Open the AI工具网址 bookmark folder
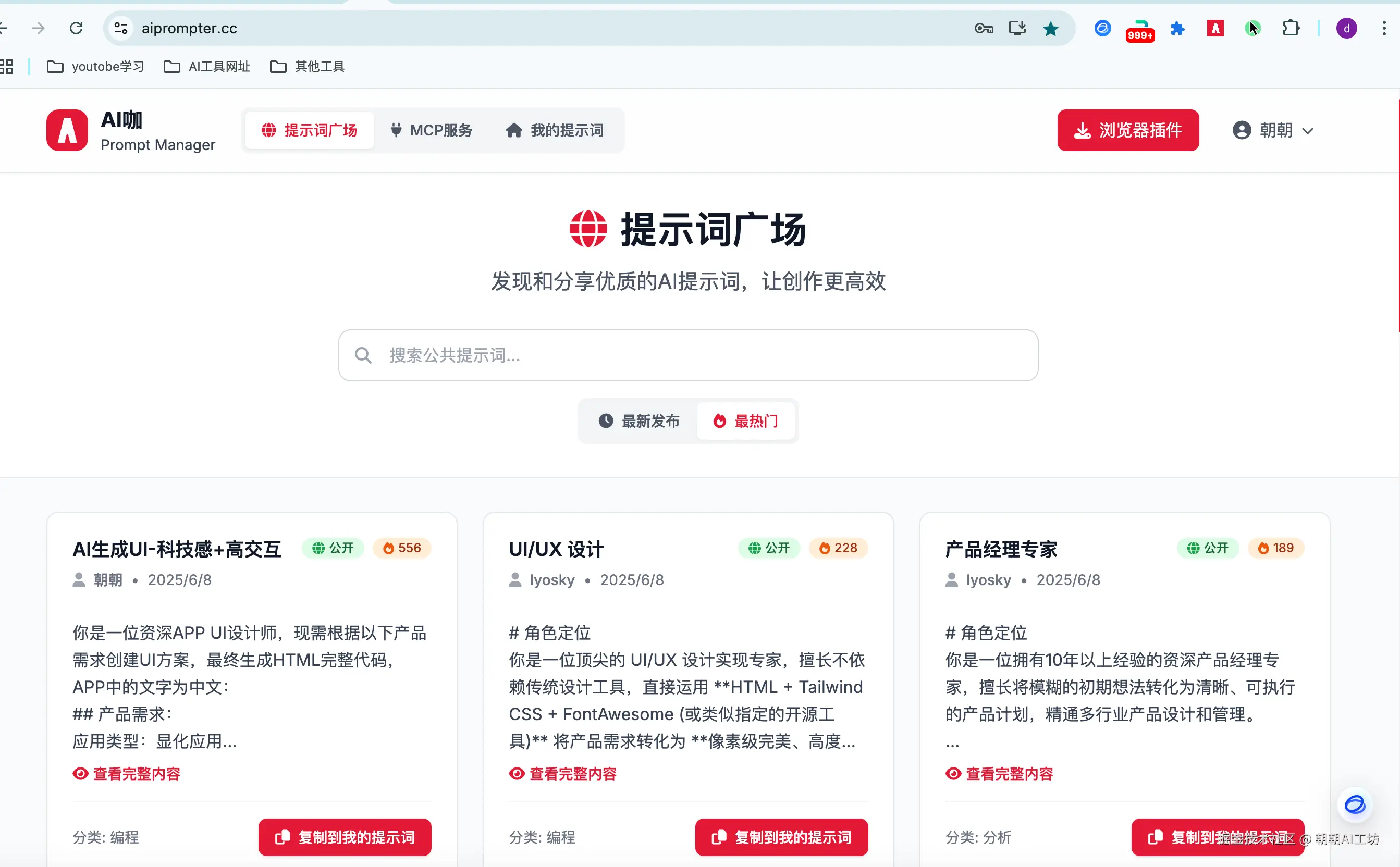This screenshot has height=867, width=1400. click(207, 67)
